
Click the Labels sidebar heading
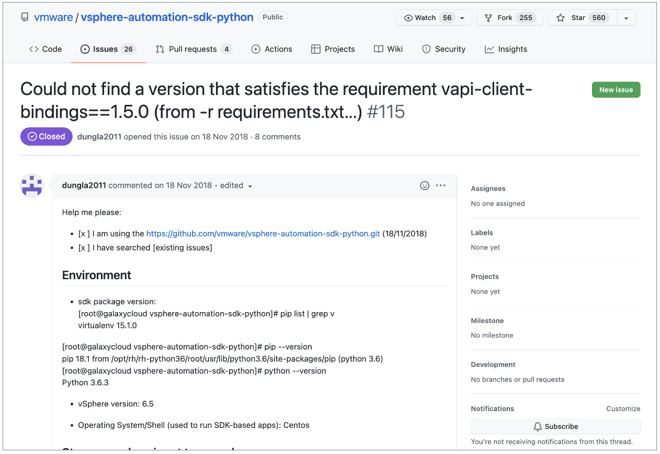(x=482, y=233)
